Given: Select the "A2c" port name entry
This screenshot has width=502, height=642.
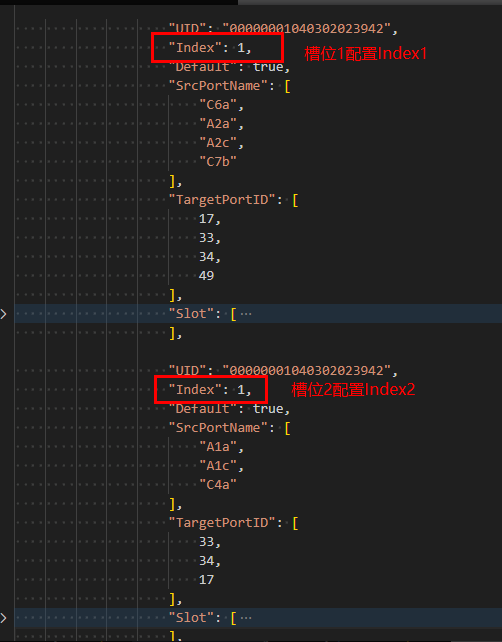Looking at the screenshot, I should coord(218,142).
